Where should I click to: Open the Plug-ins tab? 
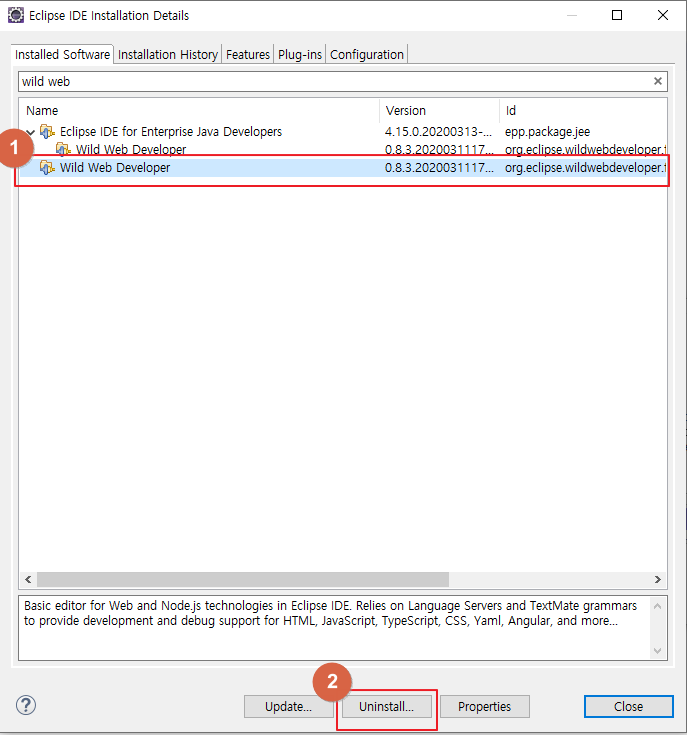300,54
